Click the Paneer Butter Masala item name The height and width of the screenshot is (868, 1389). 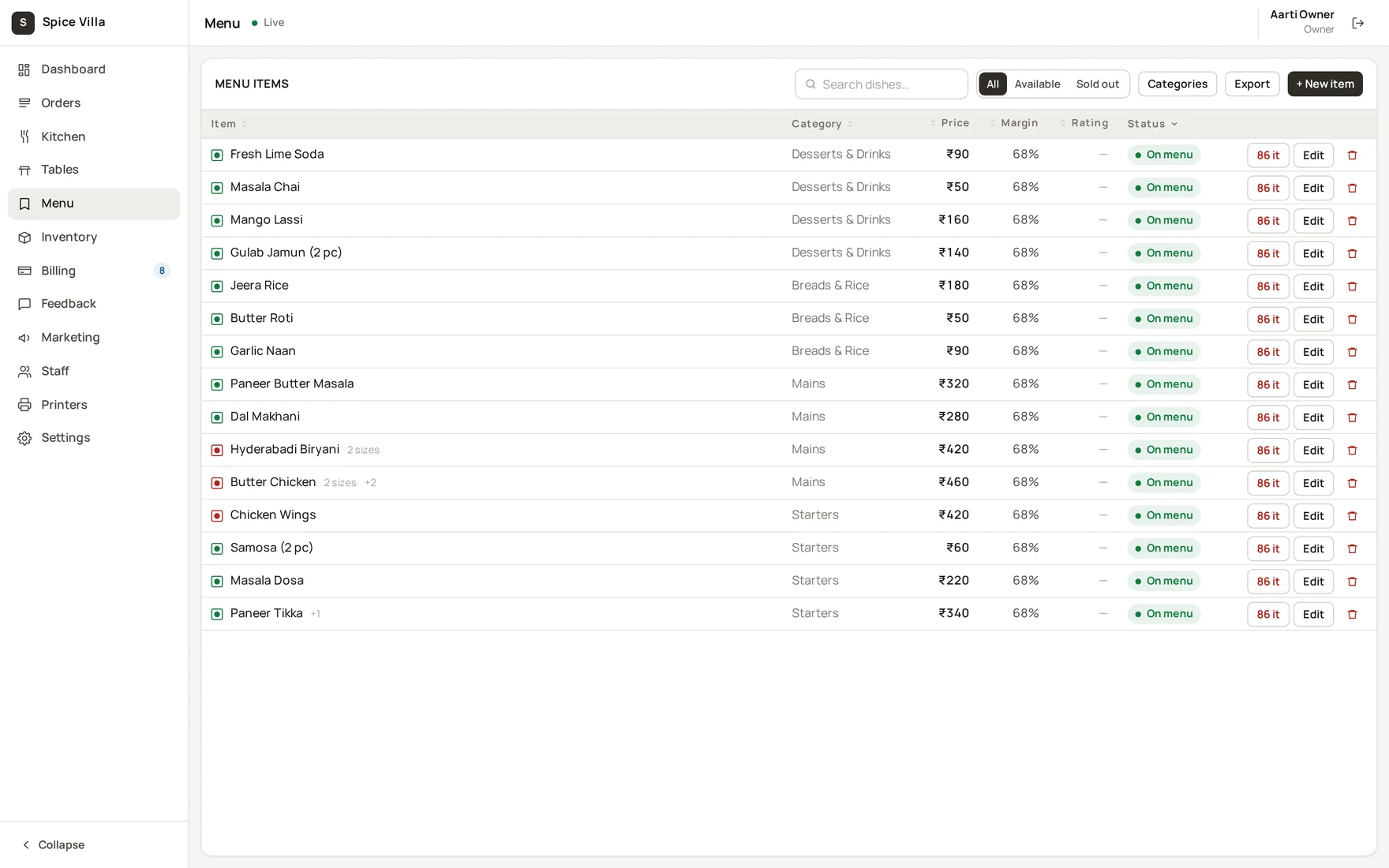292,383
